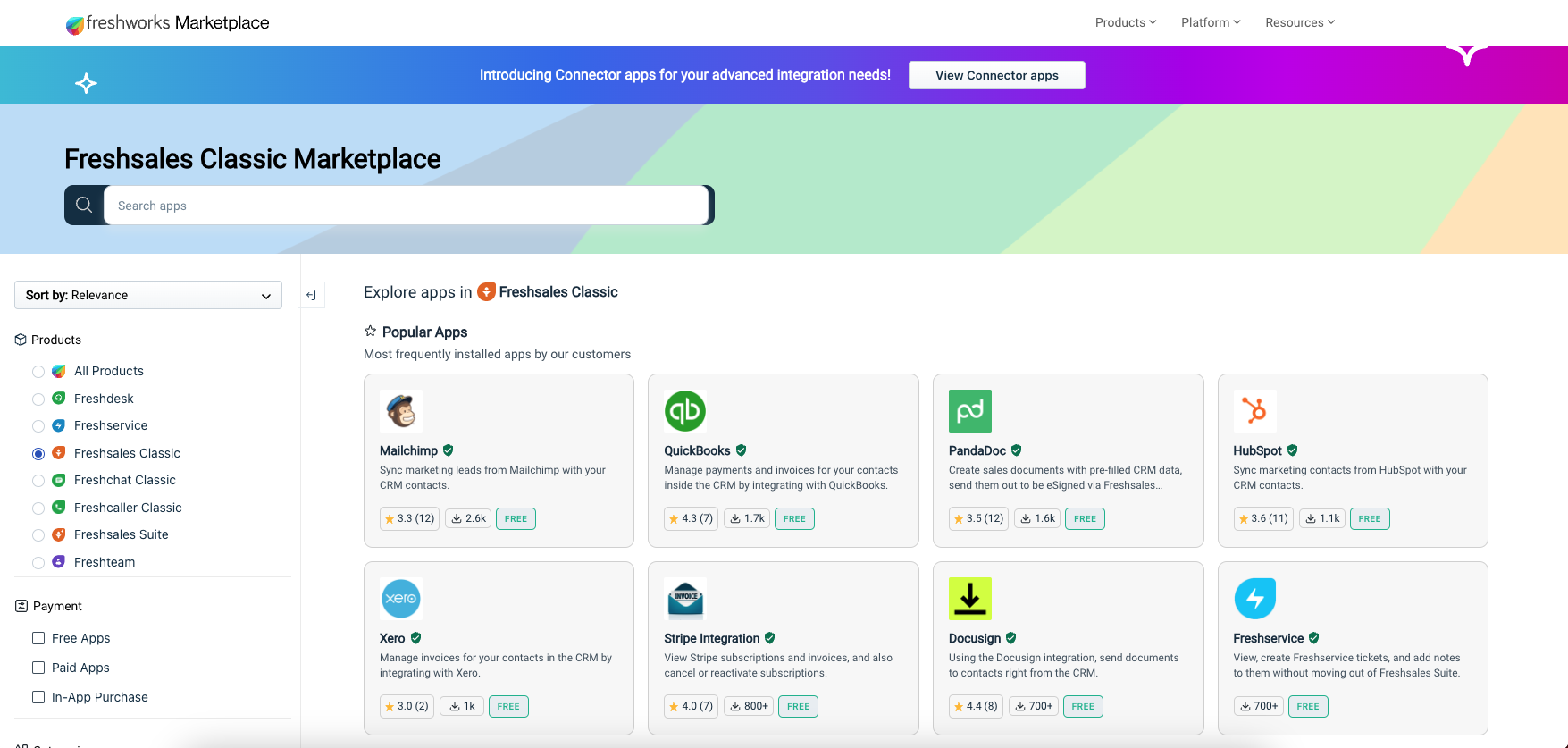Click Stripe Integration 4.0 (7) rating badge
The image size is (1568, 748).
pos(692,706)
